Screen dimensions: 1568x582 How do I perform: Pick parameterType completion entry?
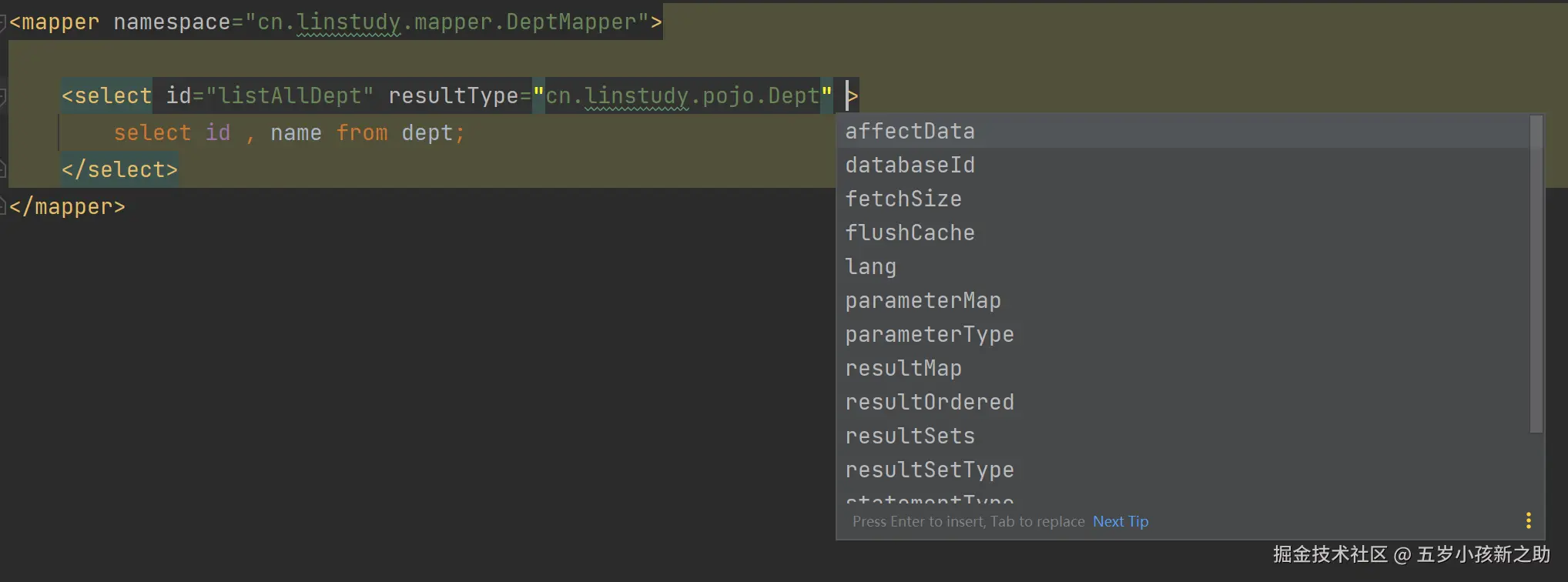point(929,335)
